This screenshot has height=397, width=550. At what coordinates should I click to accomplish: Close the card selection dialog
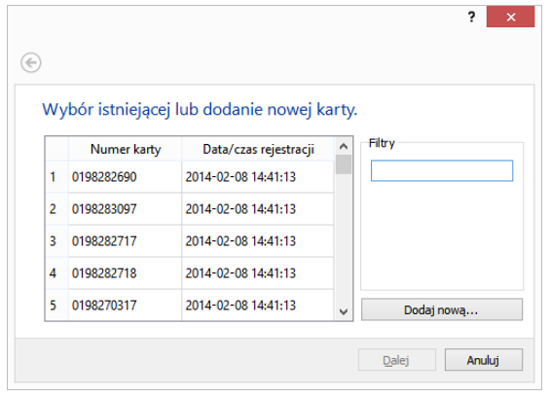click(511, 17)
